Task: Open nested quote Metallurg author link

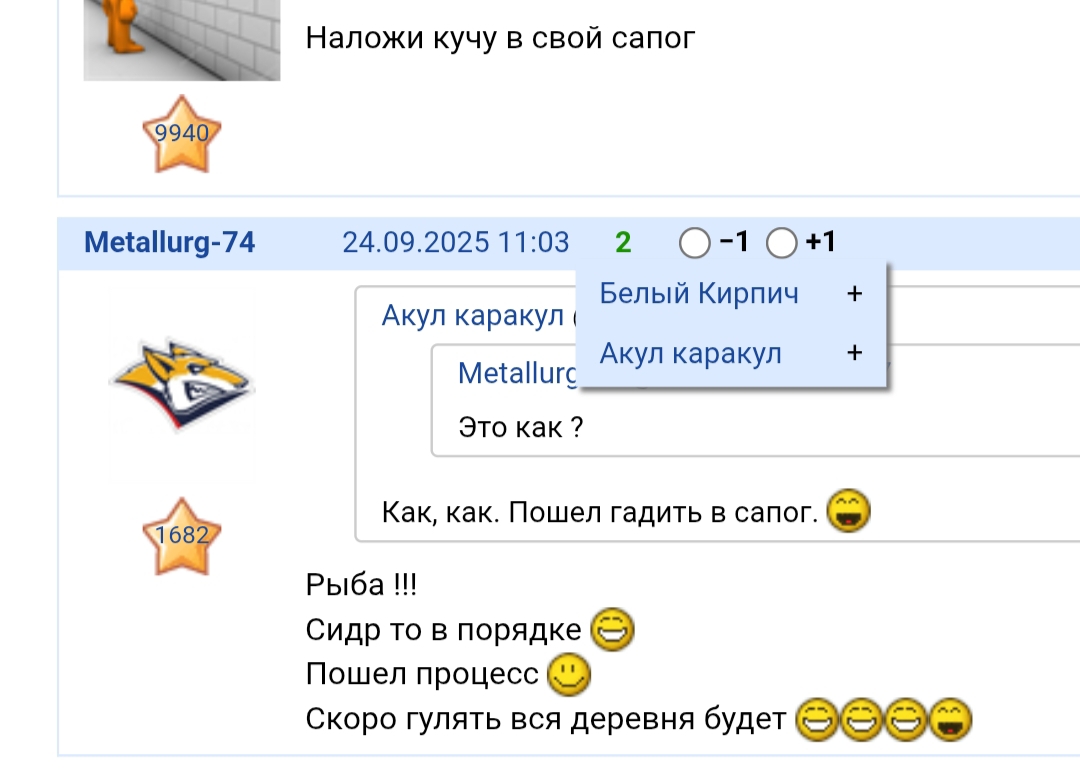Action: [x=518, y=374]
